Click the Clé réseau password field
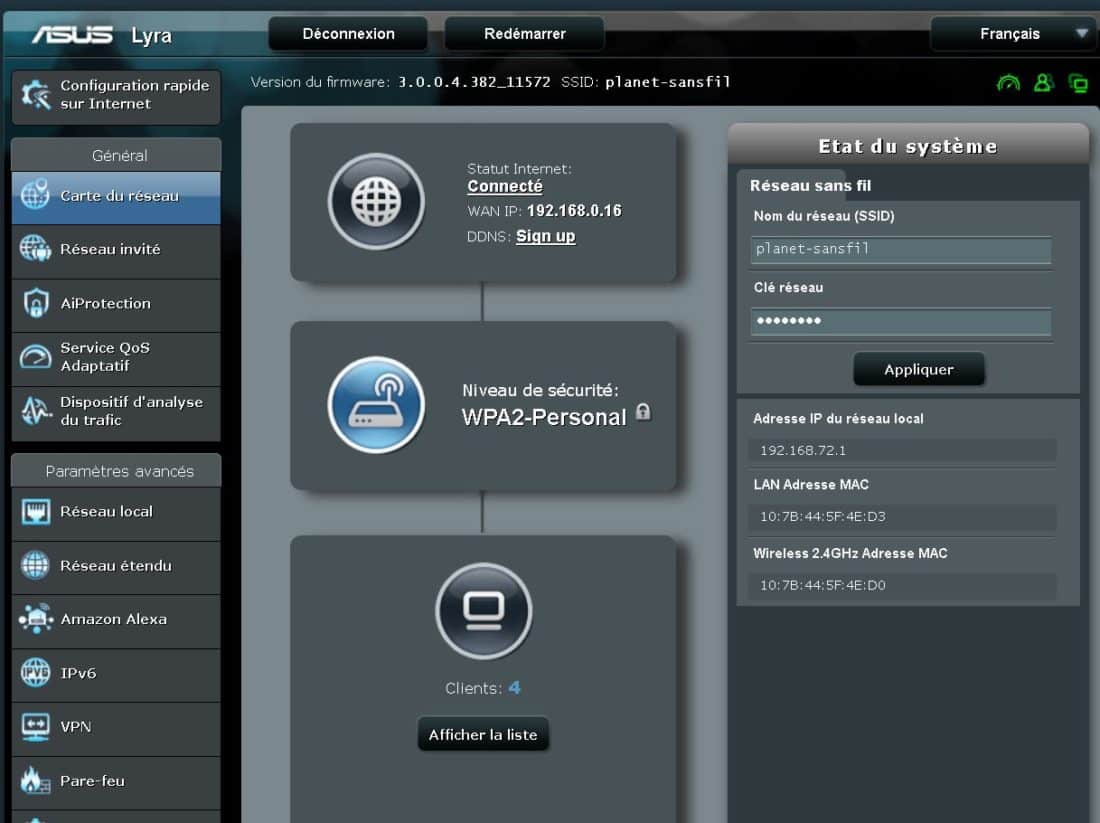The image size is (1100, 823). [901, 321]
